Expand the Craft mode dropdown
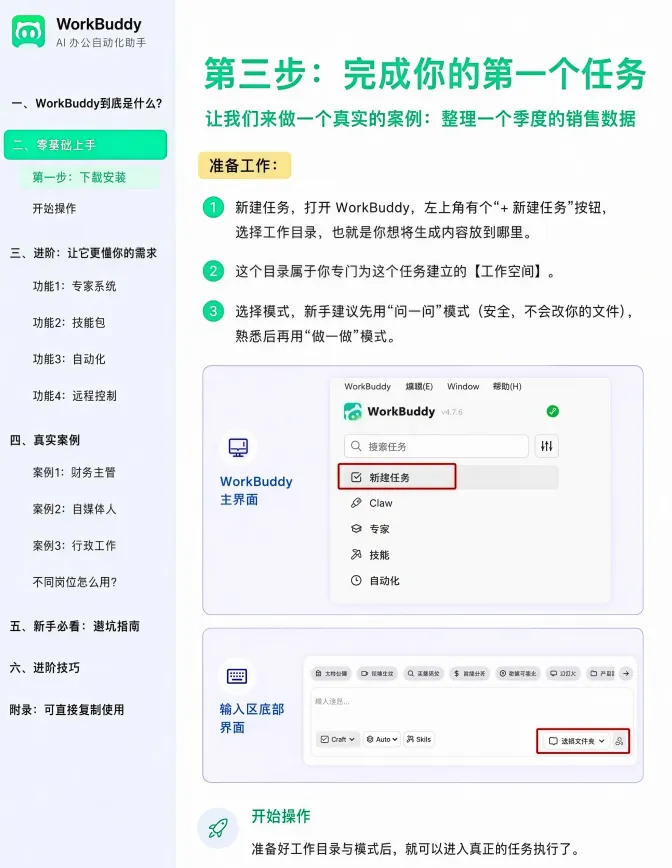The height and width of the screenshot is (868, 672). [x=338, y=739]
